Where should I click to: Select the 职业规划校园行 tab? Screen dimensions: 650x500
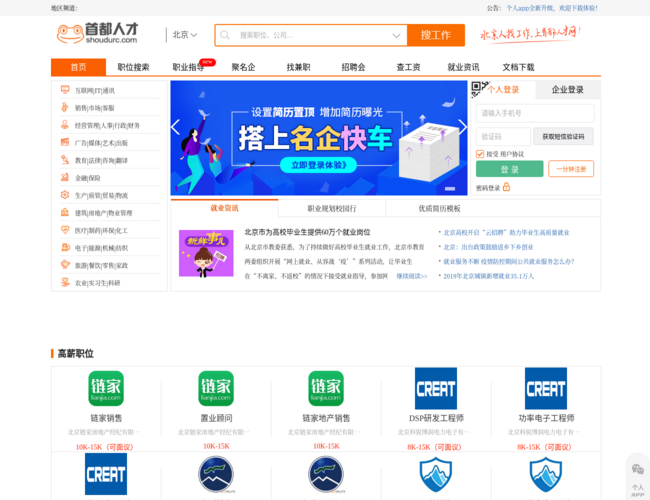(332, 208)
